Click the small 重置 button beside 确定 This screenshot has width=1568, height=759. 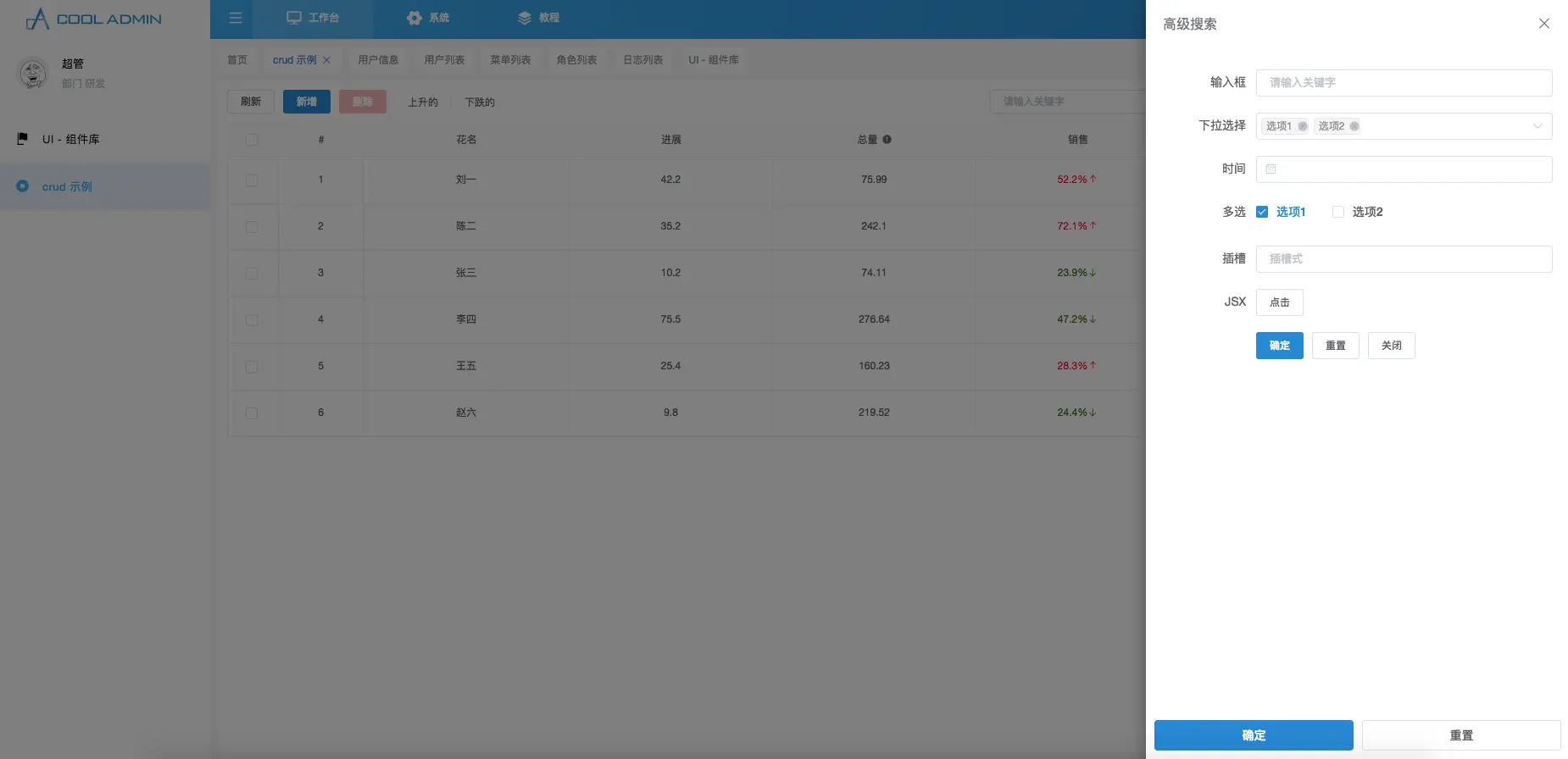pos(1336,346)
